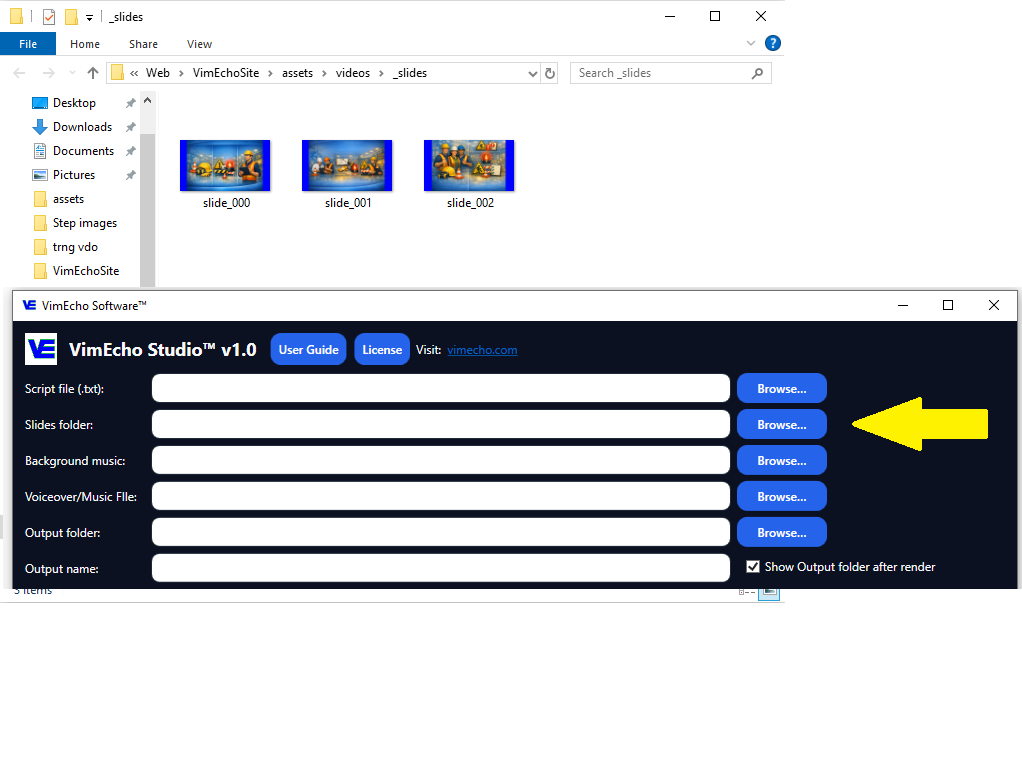This screenshot has width=1022, height=778.
Task: Switch to thumbnail view via status bar icon
Action: (769, 592)
